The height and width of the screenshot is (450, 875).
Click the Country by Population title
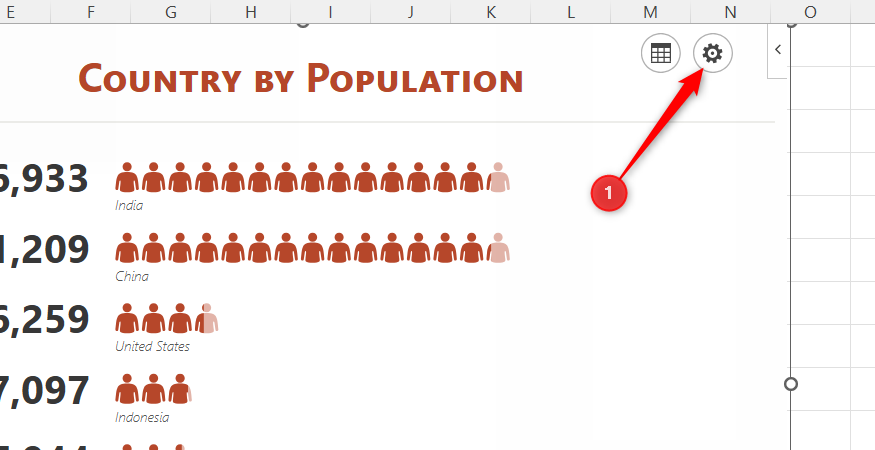click(301, 78)
